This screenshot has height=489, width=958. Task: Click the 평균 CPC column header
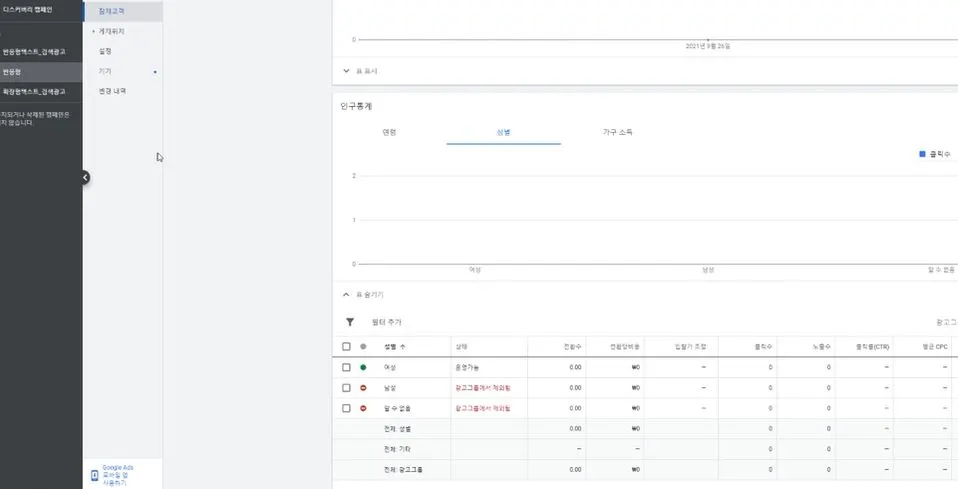coord(935,347)
